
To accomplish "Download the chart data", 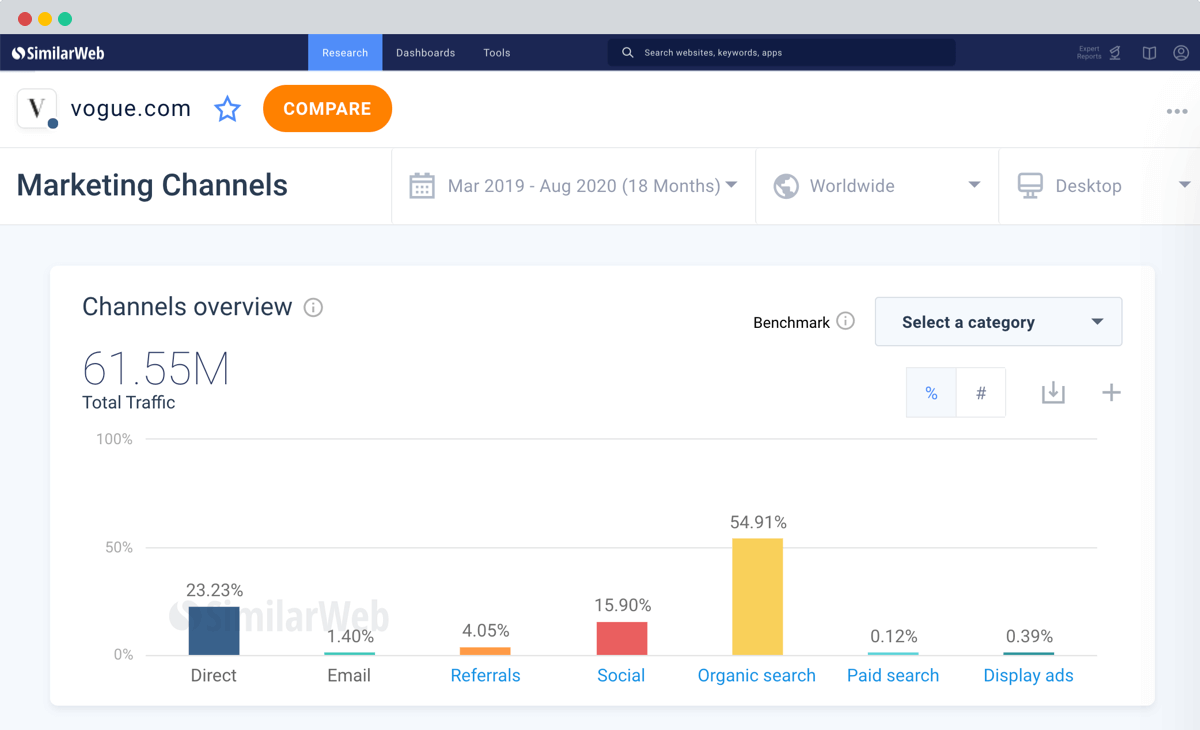I will 1053,393.
